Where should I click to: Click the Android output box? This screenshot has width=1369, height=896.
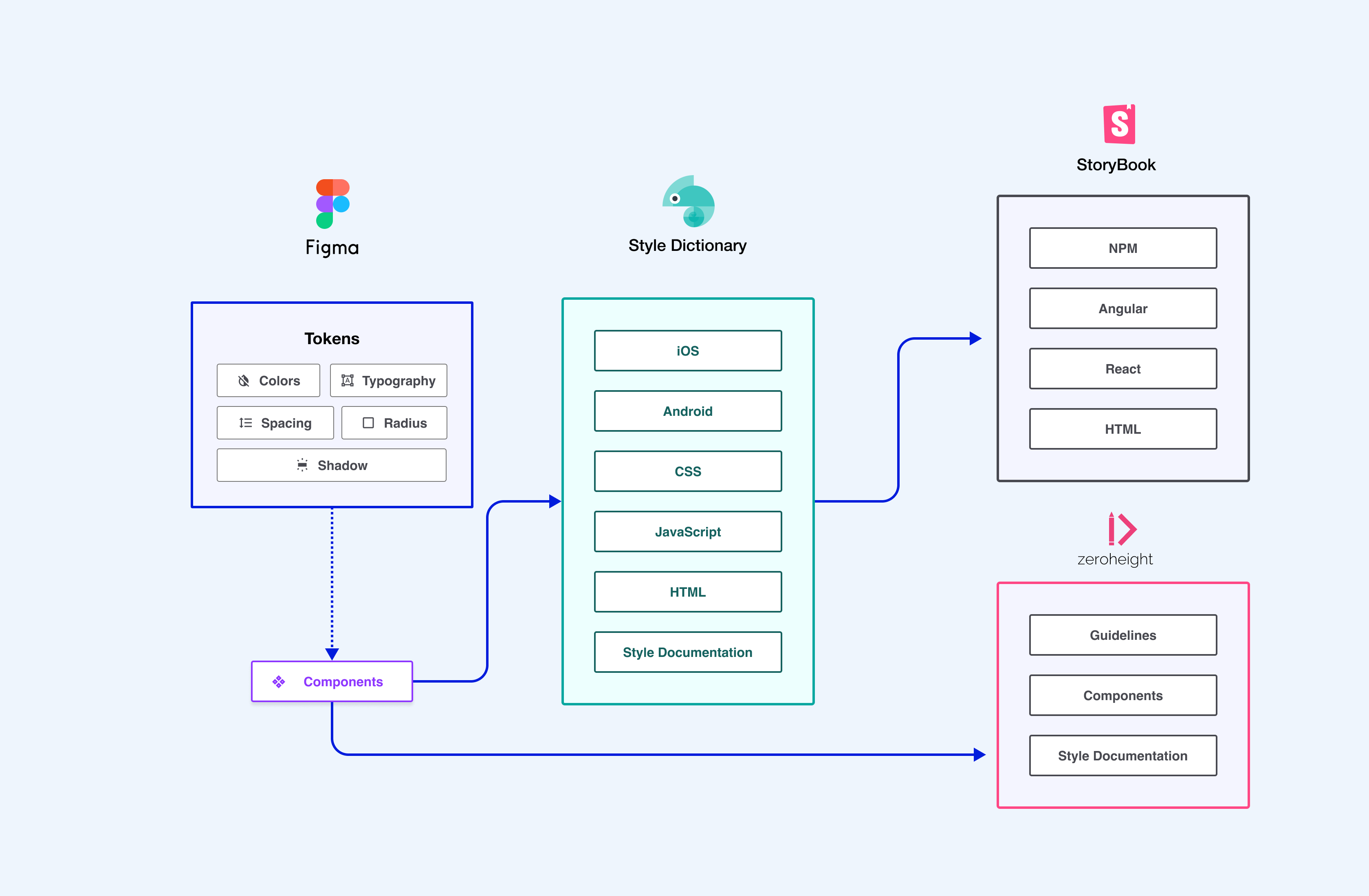pos(688,411)
